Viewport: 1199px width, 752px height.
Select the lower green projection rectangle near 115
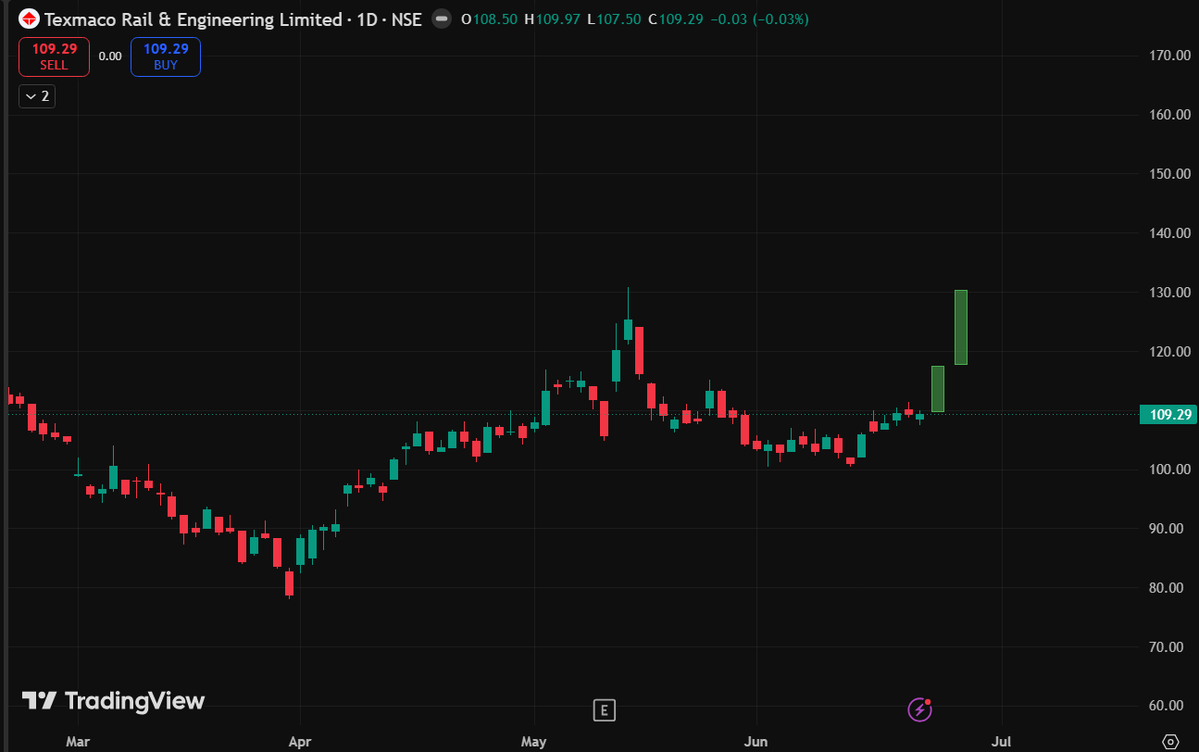pos(937,389)
